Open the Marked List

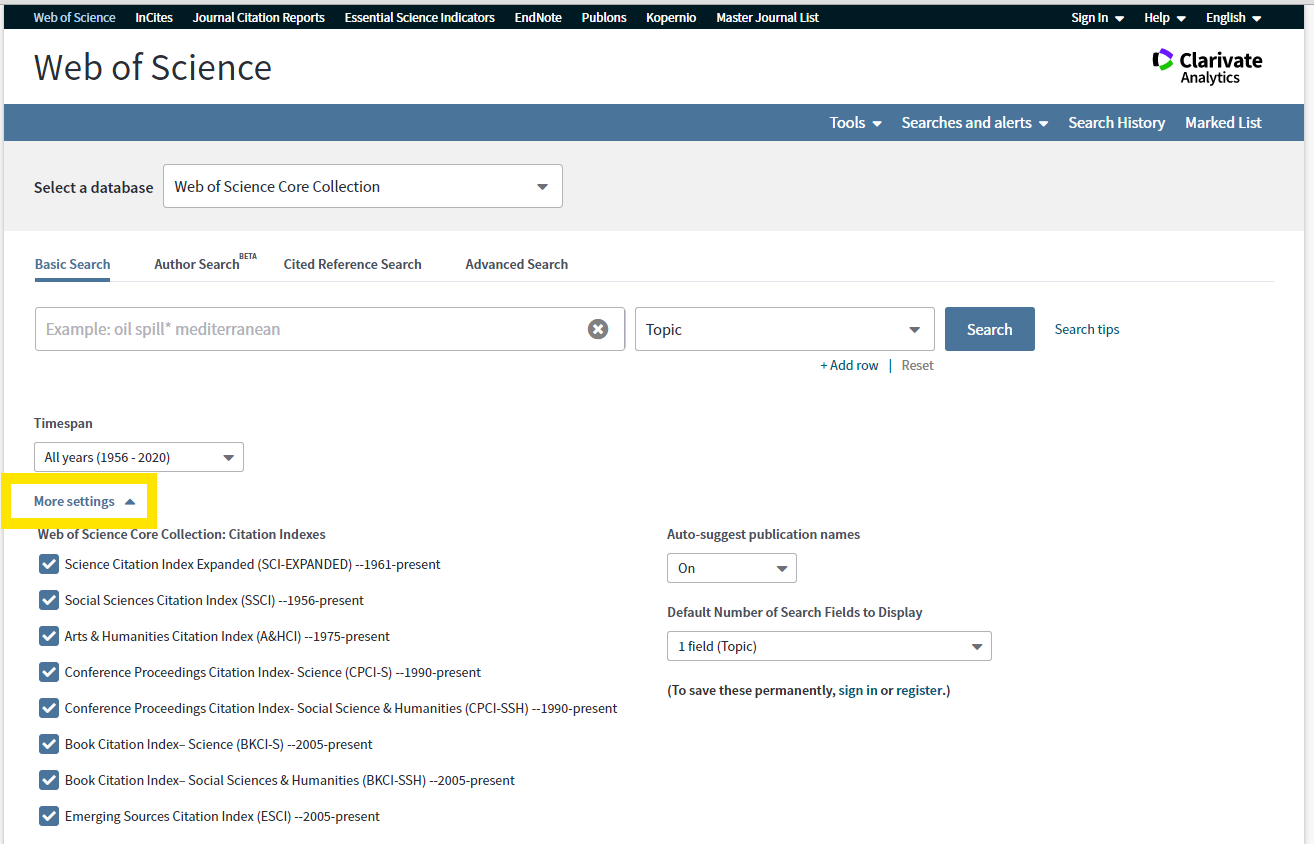1223,122
